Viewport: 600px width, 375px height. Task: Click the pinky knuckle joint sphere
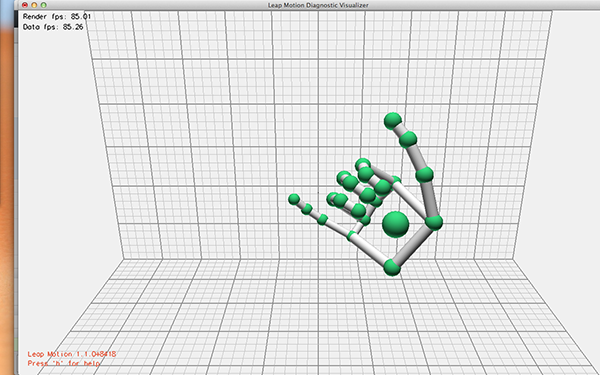[x=351, y=235]
